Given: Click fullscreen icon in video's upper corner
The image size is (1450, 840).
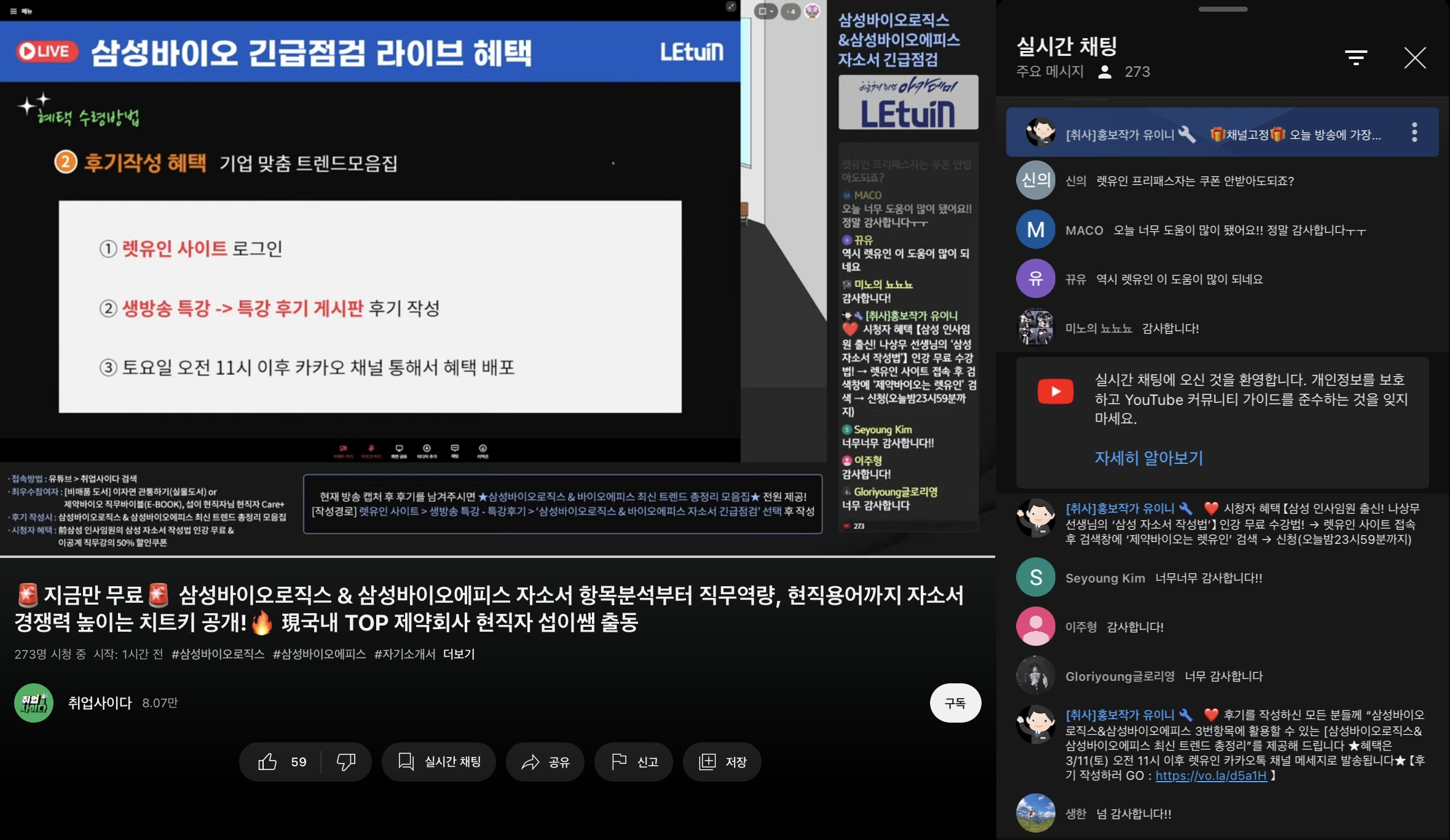Looking at the screenshot, I should (x=731, y=7).
